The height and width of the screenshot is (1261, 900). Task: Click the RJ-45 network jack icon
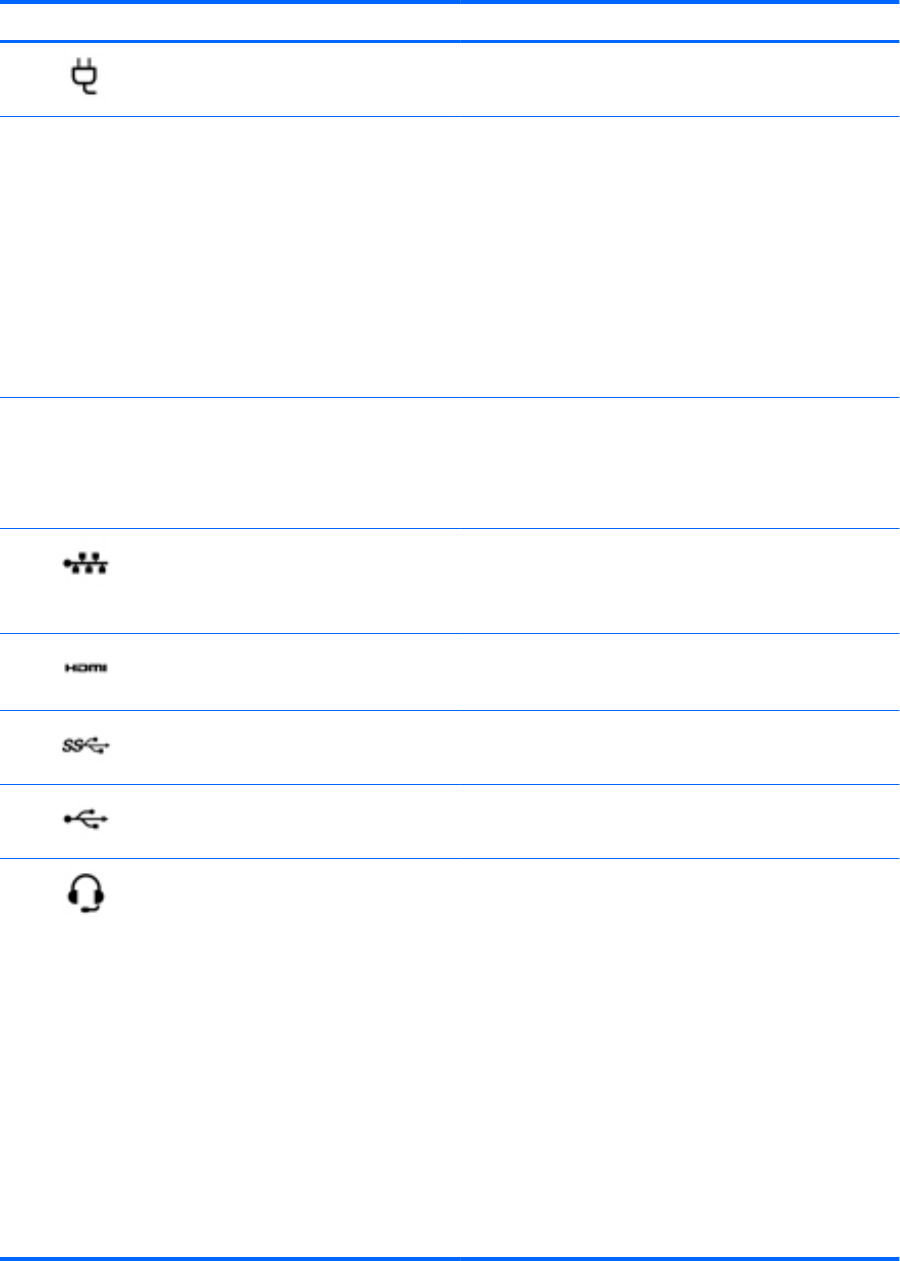pyautogui.click(x=87, y=565)
